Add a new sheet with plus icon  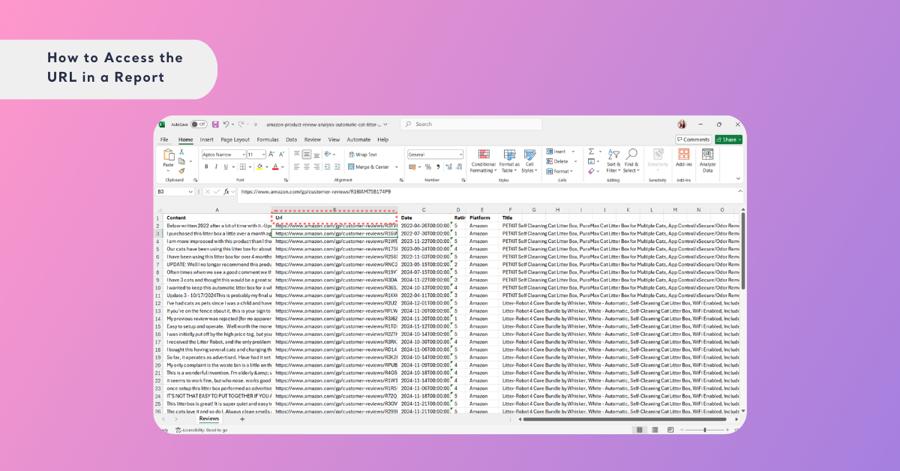(x=242, y=419)
